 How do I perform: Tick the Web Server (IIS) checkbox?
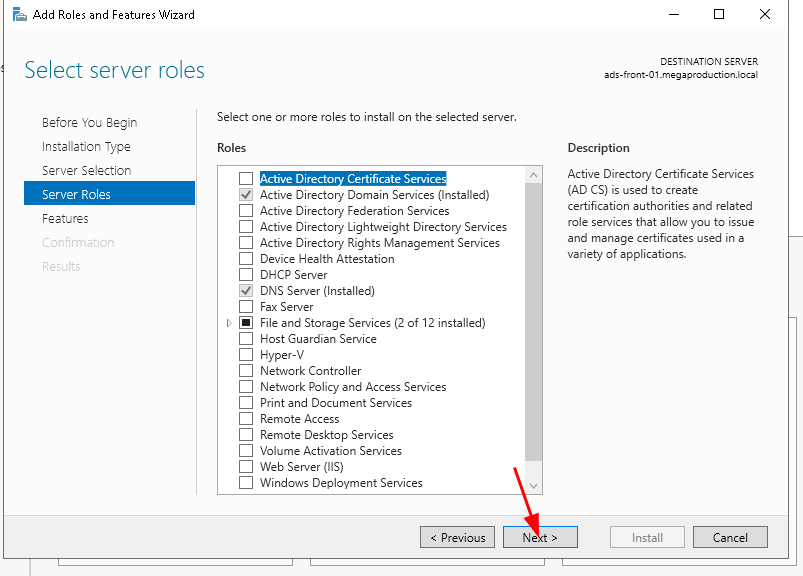(246, 467)
